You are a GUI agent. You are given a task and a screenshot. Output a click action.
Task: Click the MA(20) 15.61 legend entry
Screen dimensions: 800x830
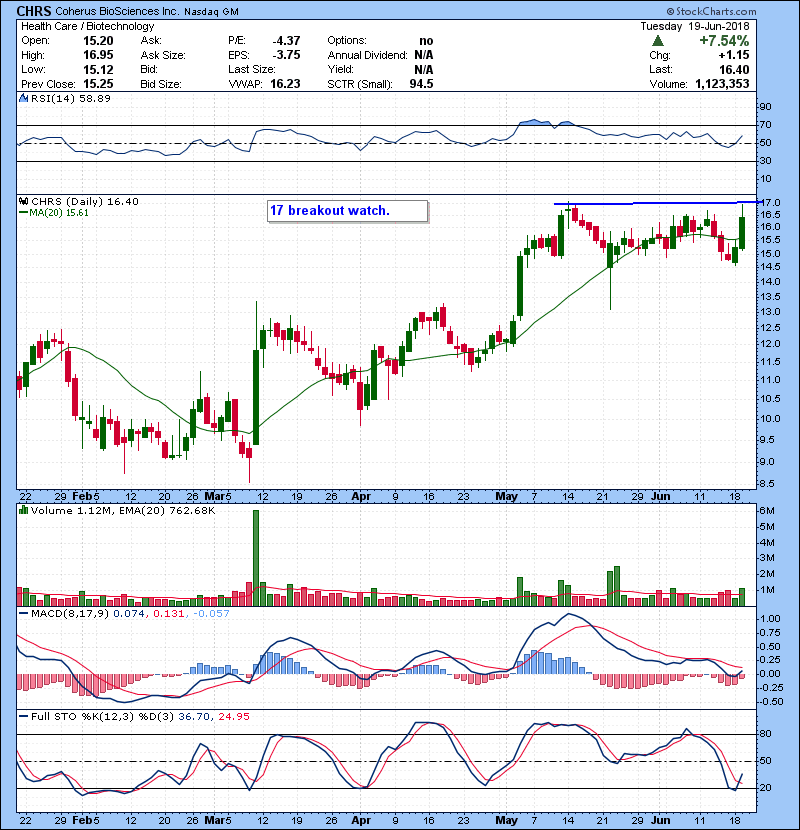coord(54,213)
